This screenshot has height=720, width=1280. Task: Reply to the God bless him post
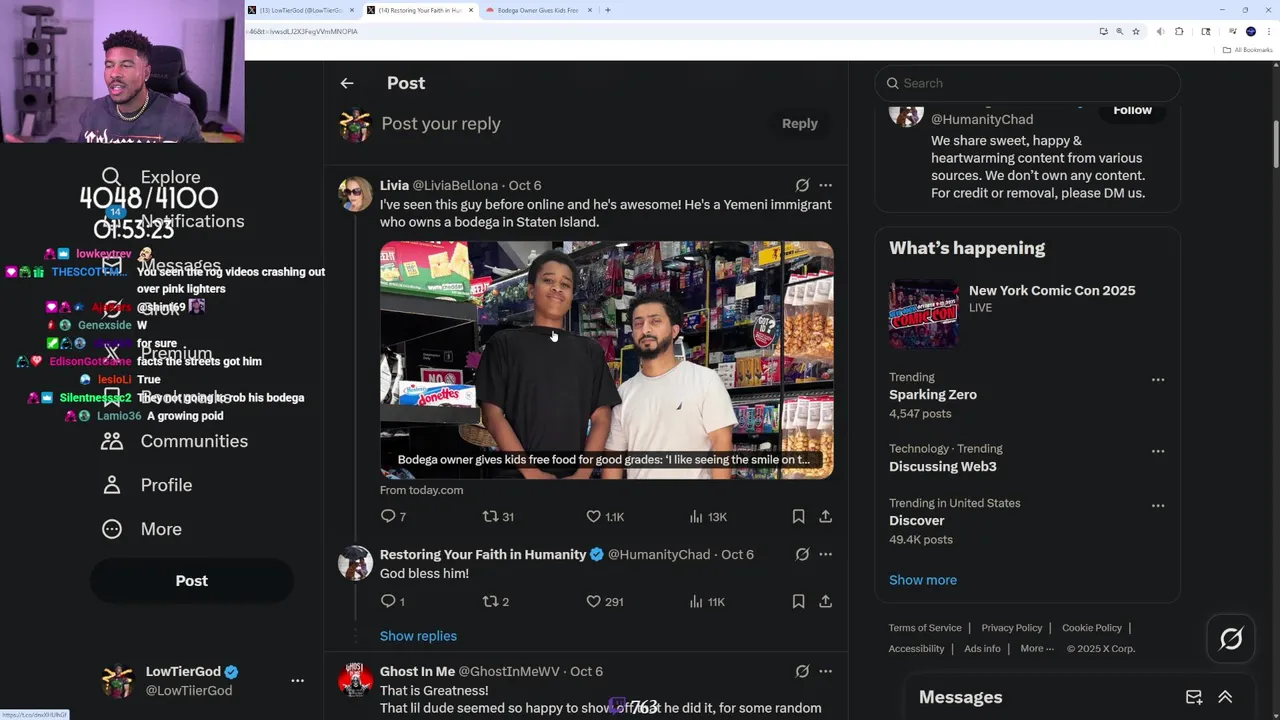pos(392,601)
